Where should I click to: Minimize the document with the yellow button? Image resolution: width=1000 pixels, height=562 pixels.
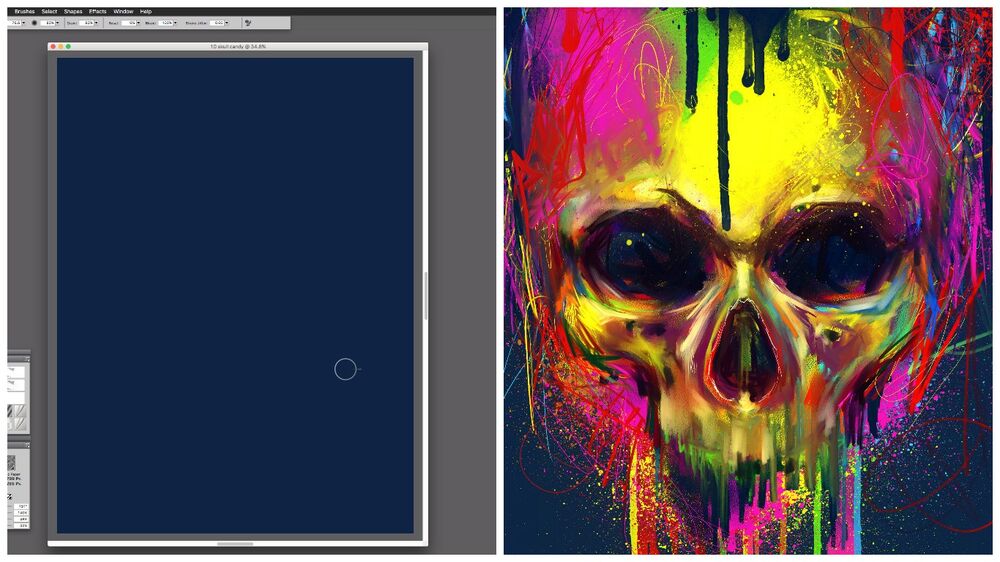pyautogui.click(x=61, y=47)
